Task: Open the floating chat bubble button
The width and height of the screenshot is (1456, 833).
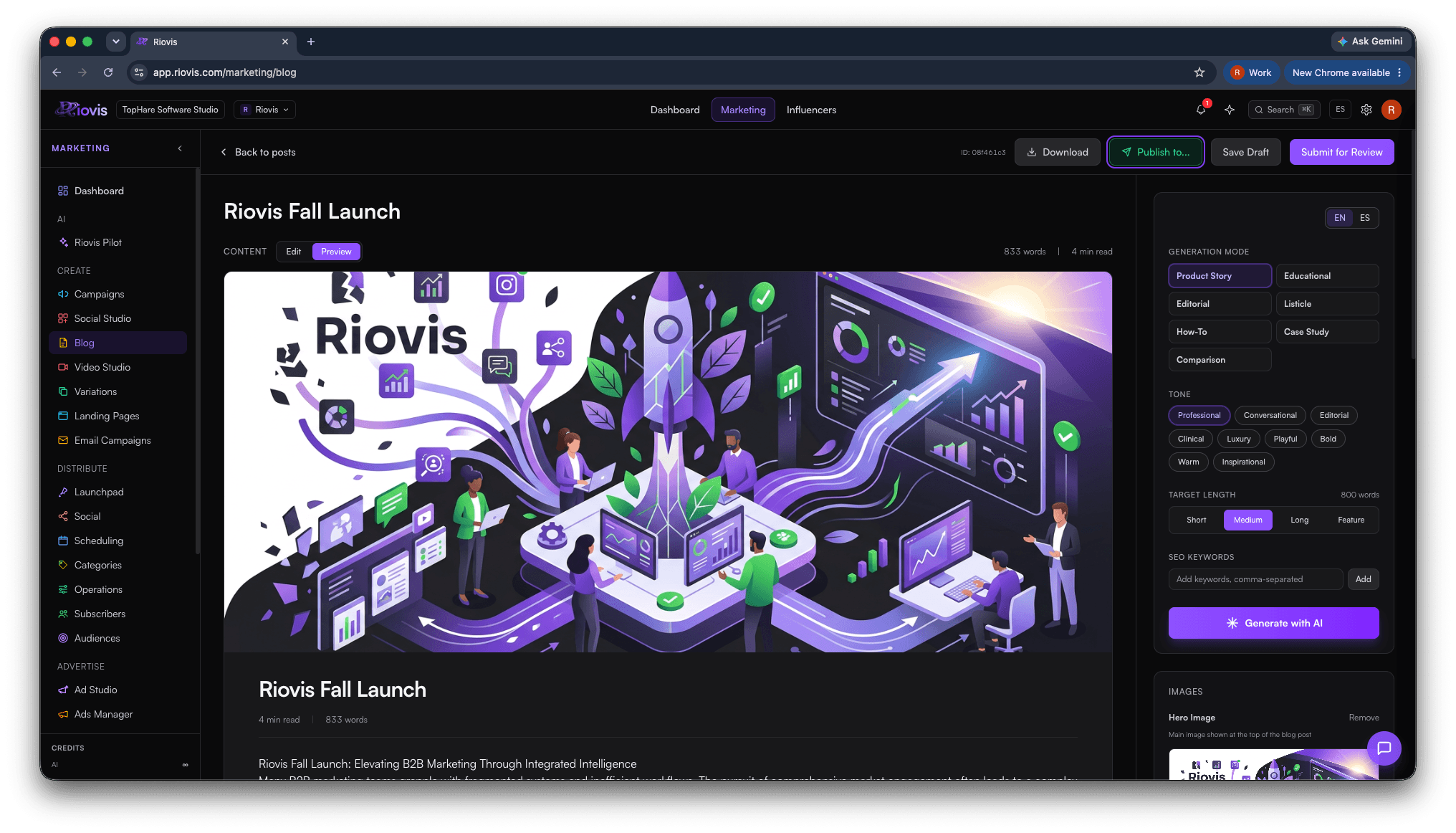Action: tap(1384, 748)
